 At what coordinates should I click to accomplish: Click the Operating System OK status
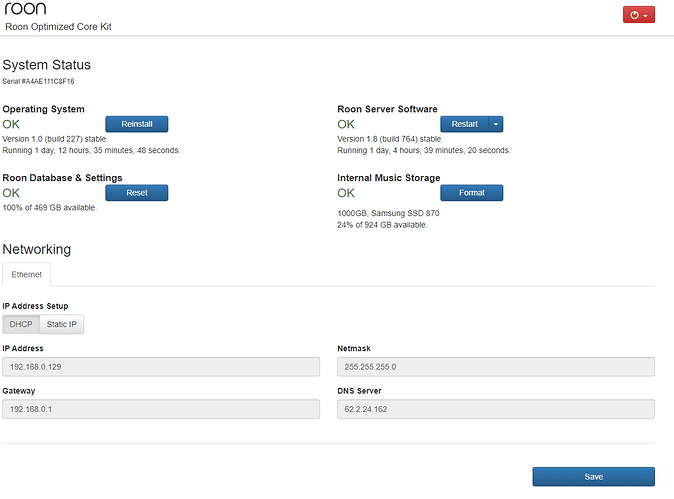click(11, 124)
